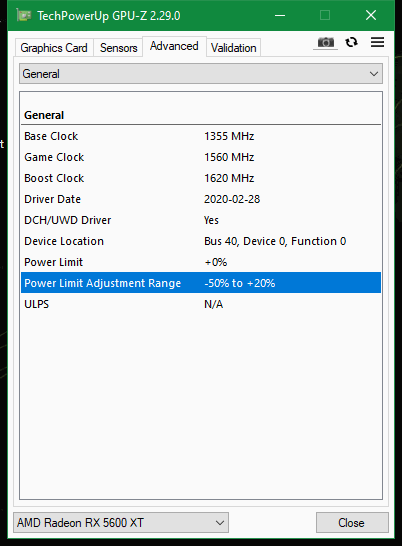Switch to the Sensors tab
This screenshot has width=402, height=546.
click(118, 48)
